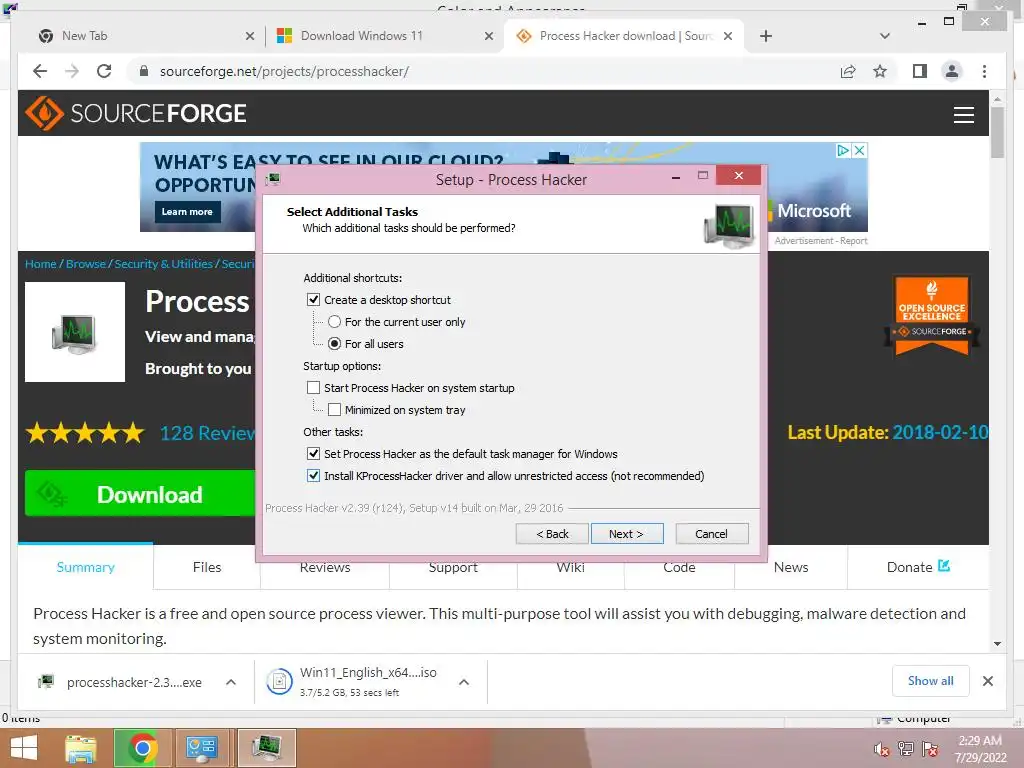This screenshot has height=768, width=1024.
Task: Select For all users radio button
Action: tap(334, 344)
